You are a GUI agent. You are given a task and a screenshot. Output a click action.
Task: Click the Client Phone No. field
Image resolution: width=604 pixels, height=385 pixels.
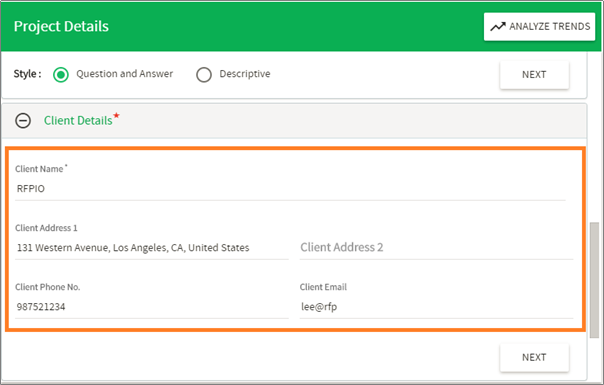pyautogui.click(x=152, y=307)
